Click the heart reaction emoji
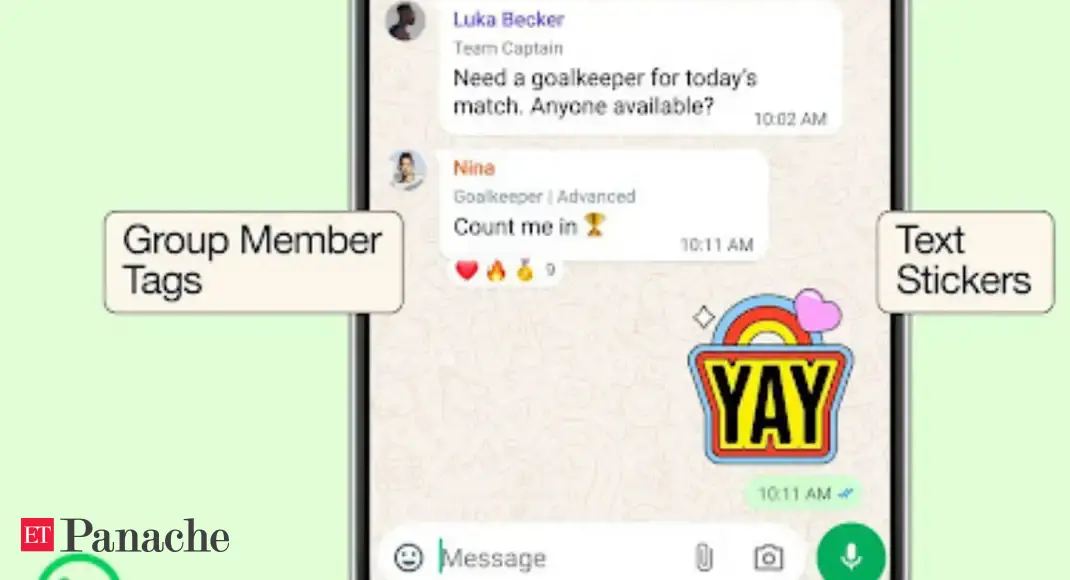Image resolution: width=1070 pixels, height=580 pixels. click(467, 271)
